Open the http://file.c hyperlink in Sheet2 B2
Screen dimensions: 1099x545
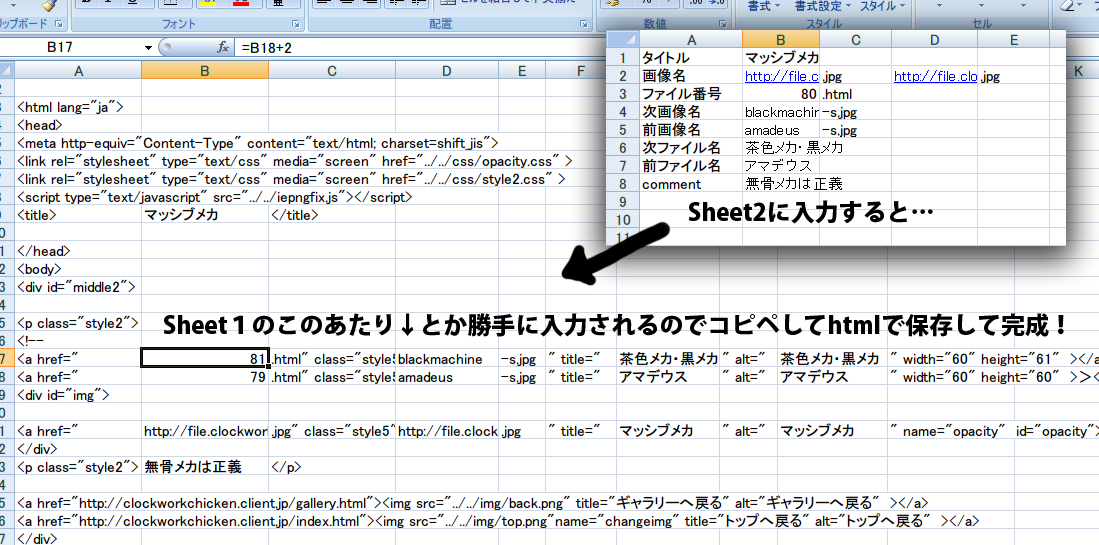tap(781, 76)
